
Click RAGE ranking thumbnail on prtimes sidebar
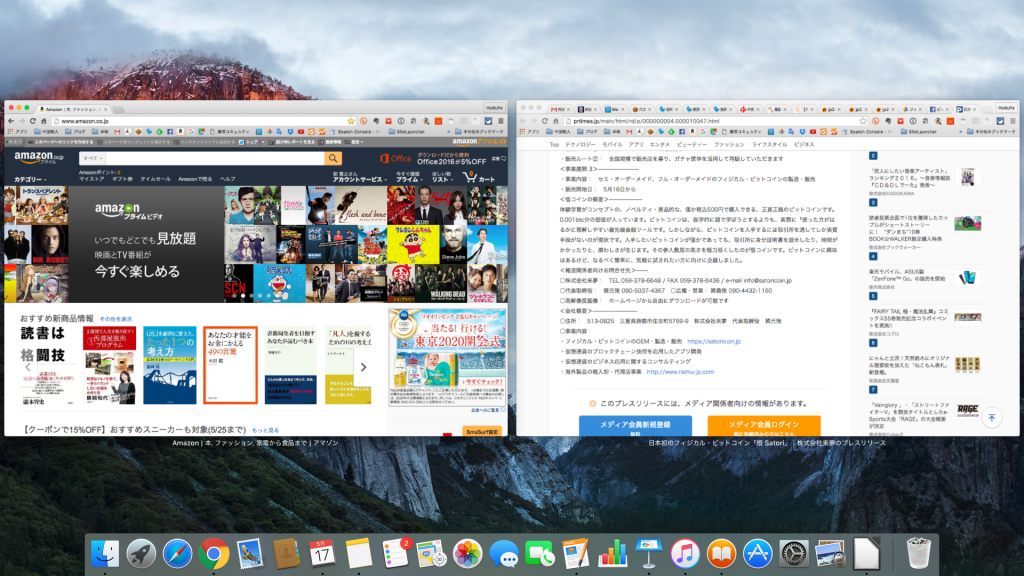967,410
